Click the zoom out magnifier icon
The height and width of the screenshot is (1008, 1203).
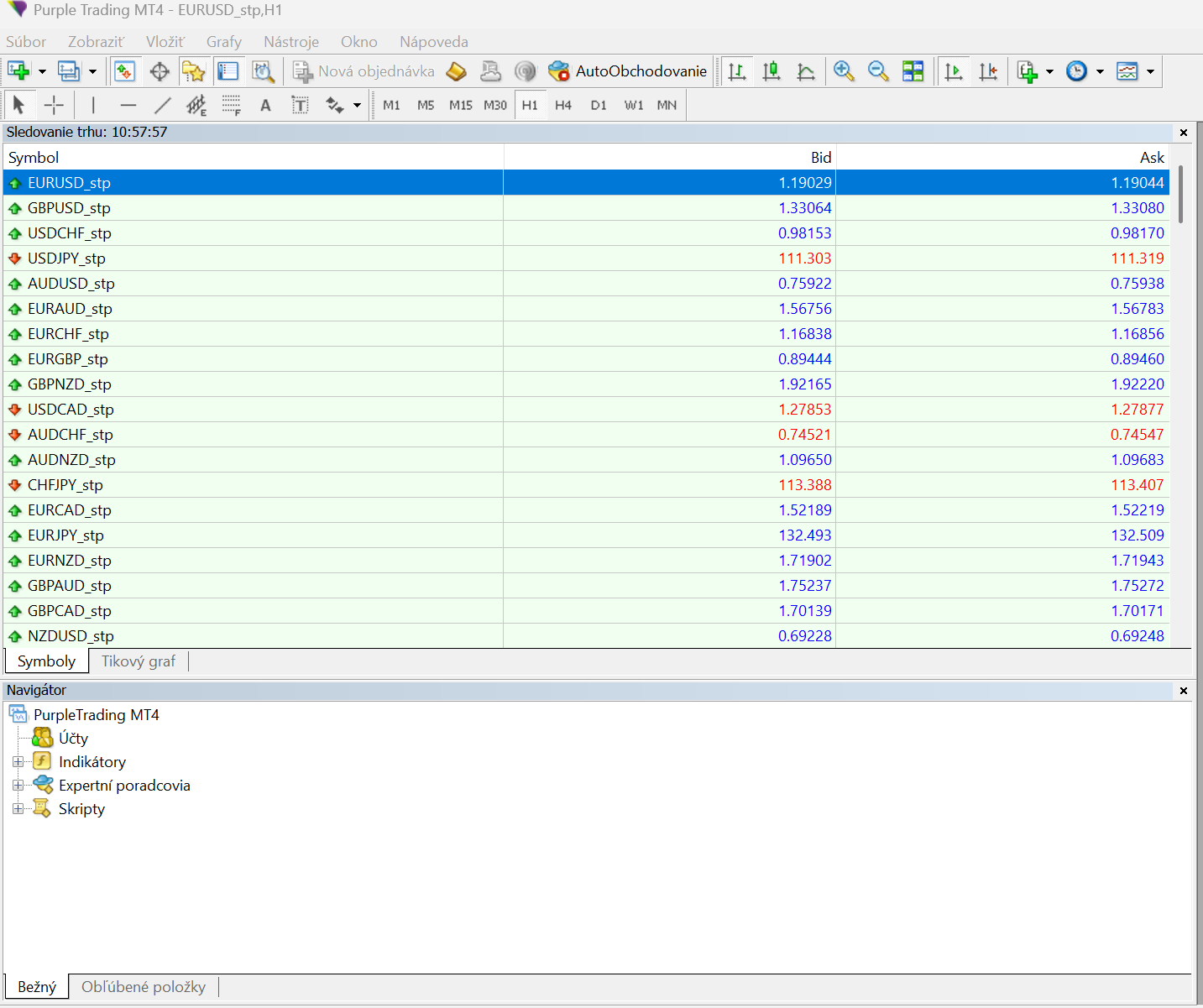878,72
